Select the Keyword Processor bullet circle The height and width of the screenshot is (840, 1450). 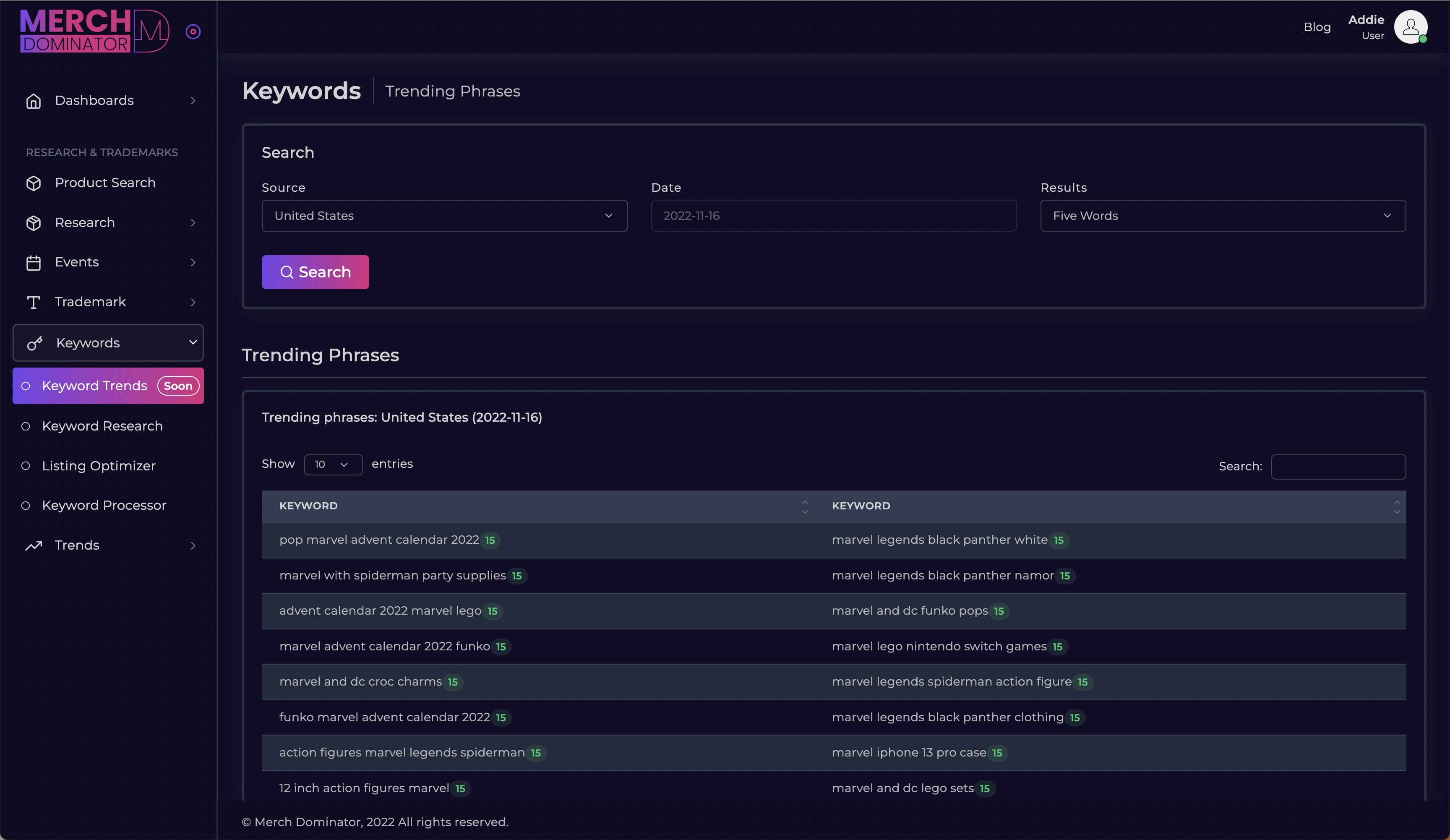(25, 506)
